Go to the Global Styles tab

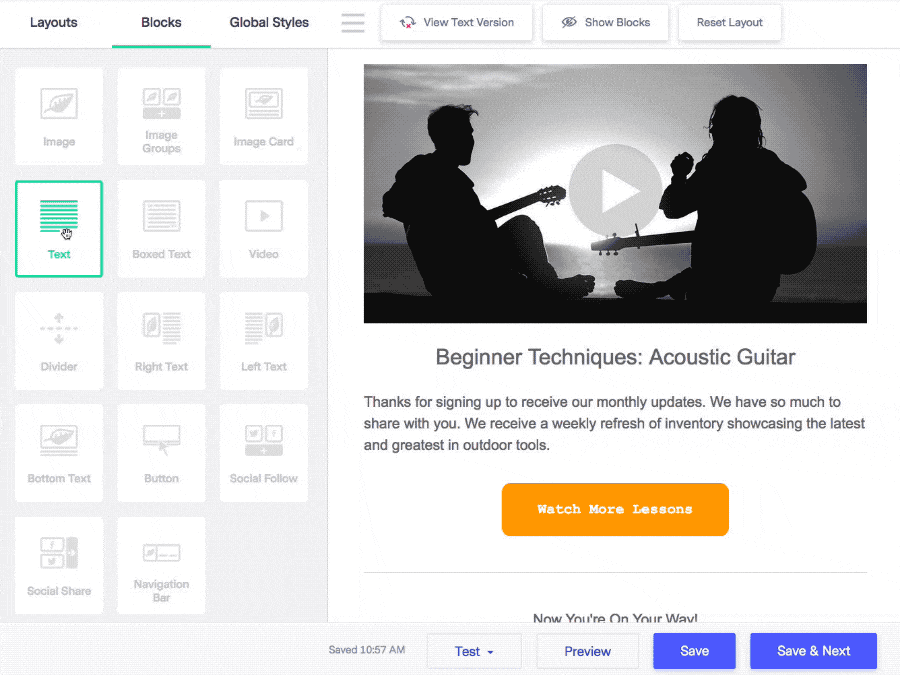(269, 22)
